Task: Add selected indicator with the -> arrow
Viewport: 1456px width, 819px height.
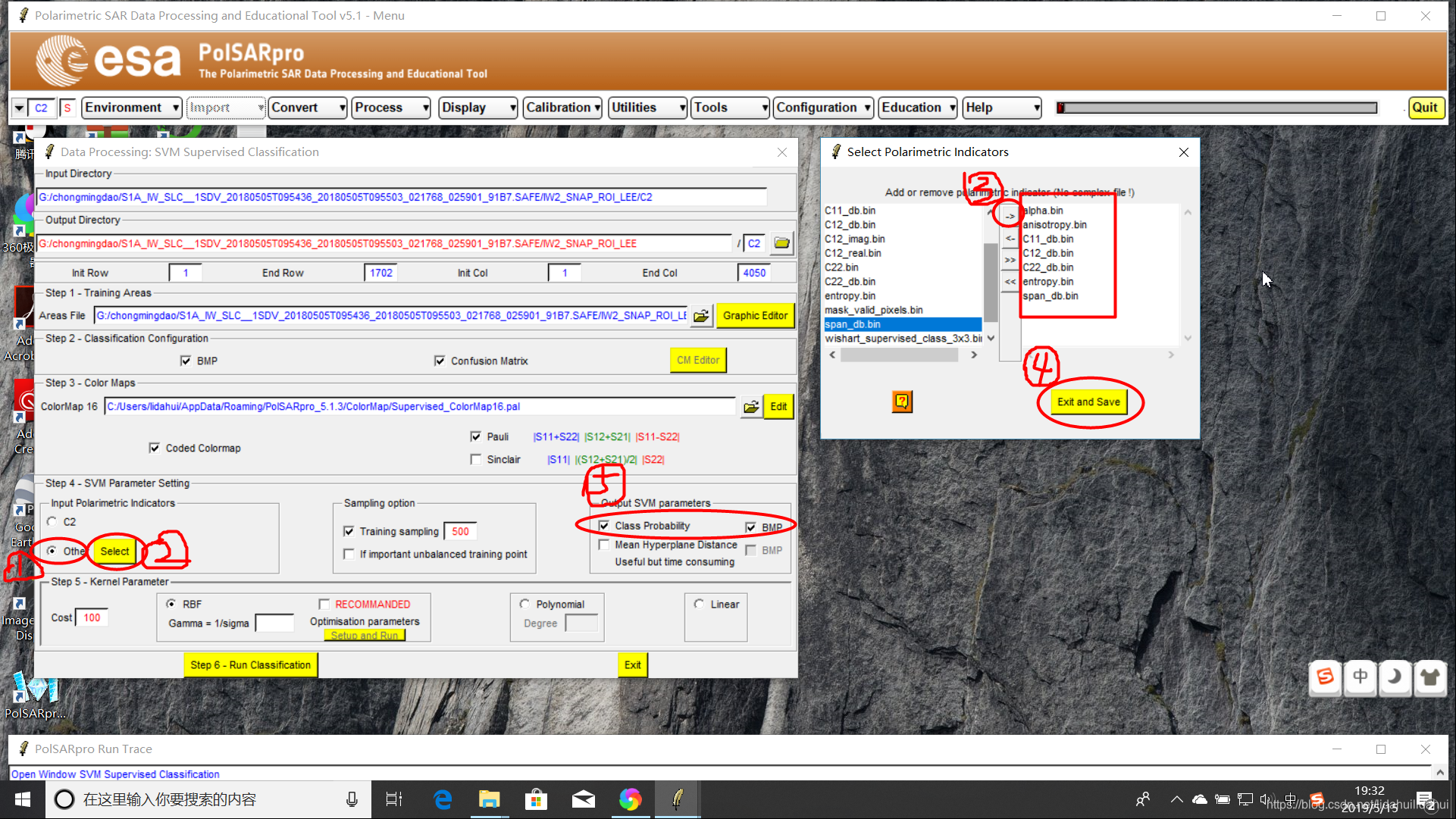Action: tap(1010, 217)
